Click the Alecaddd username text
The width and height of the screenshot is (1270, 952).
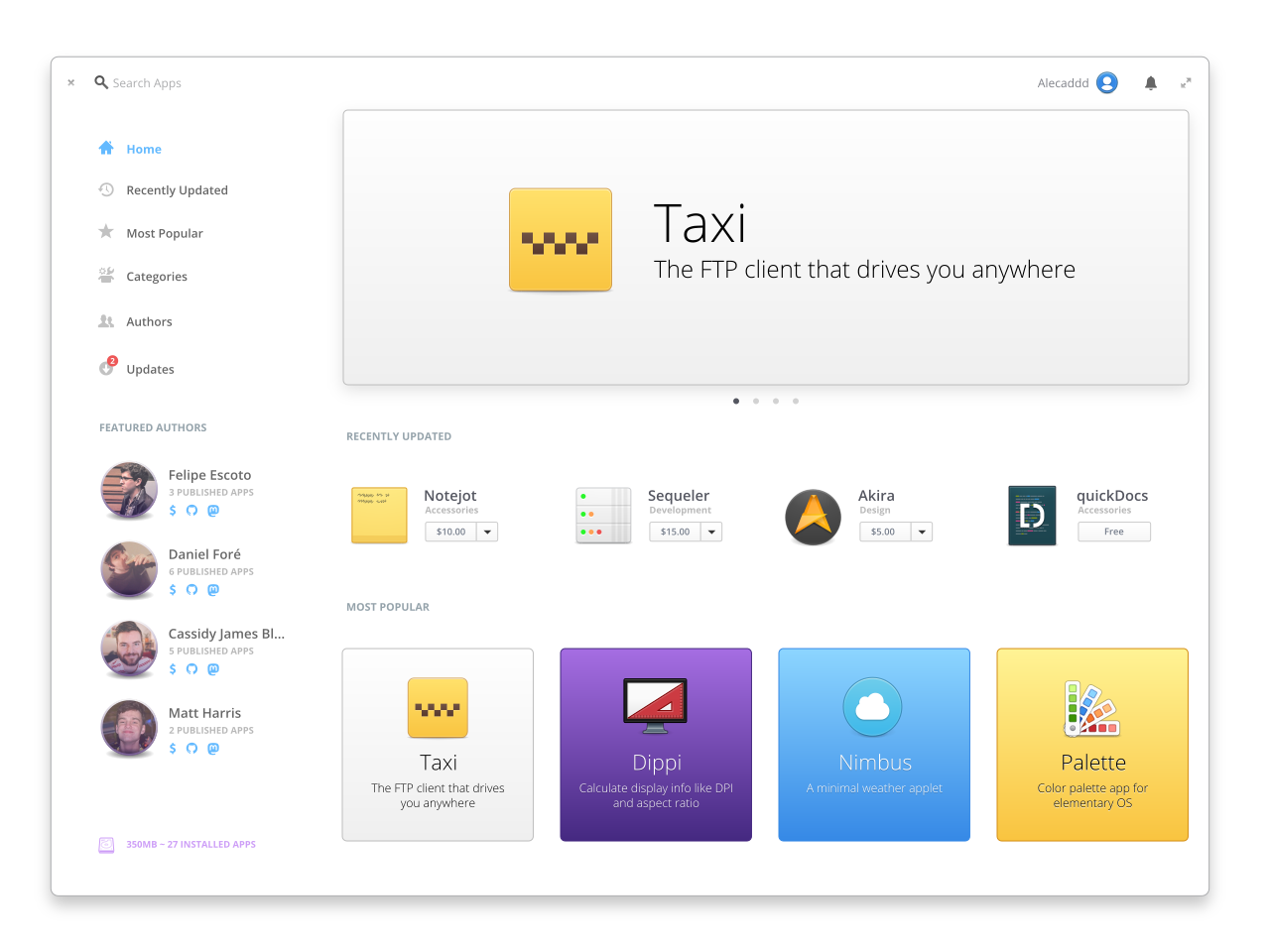tap(1064, 83)
